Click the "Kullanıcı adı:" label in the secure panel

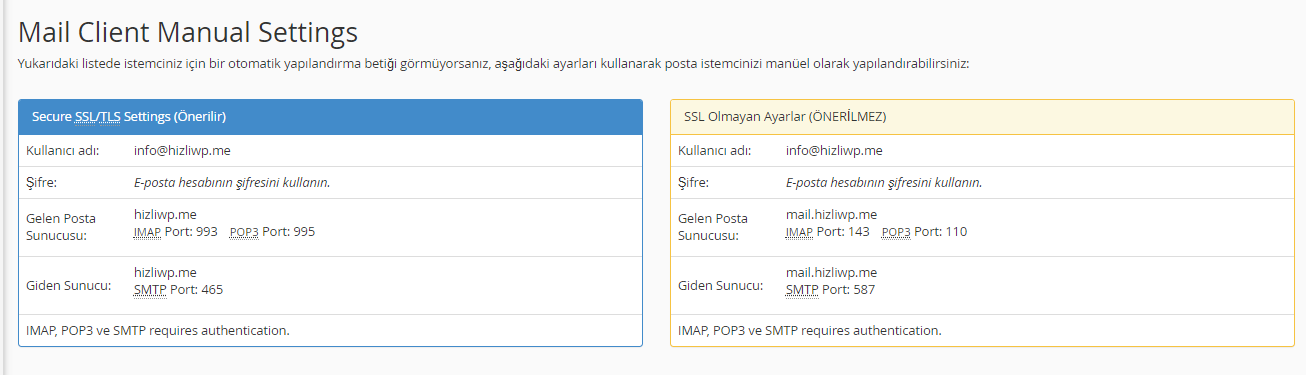(63, 151)
